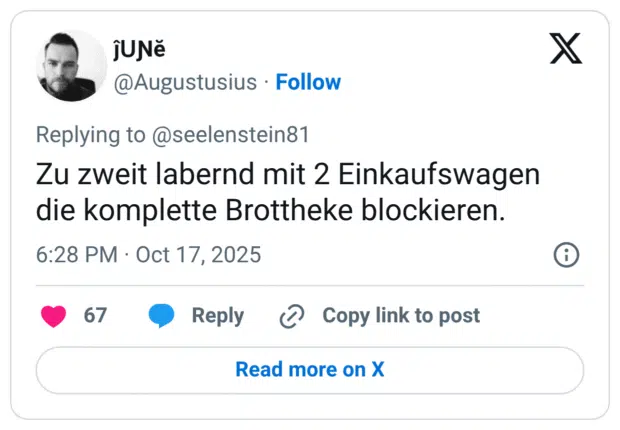620x430 pixels.
Task: Click the chain link icon
Action: [x=292, y=316]
